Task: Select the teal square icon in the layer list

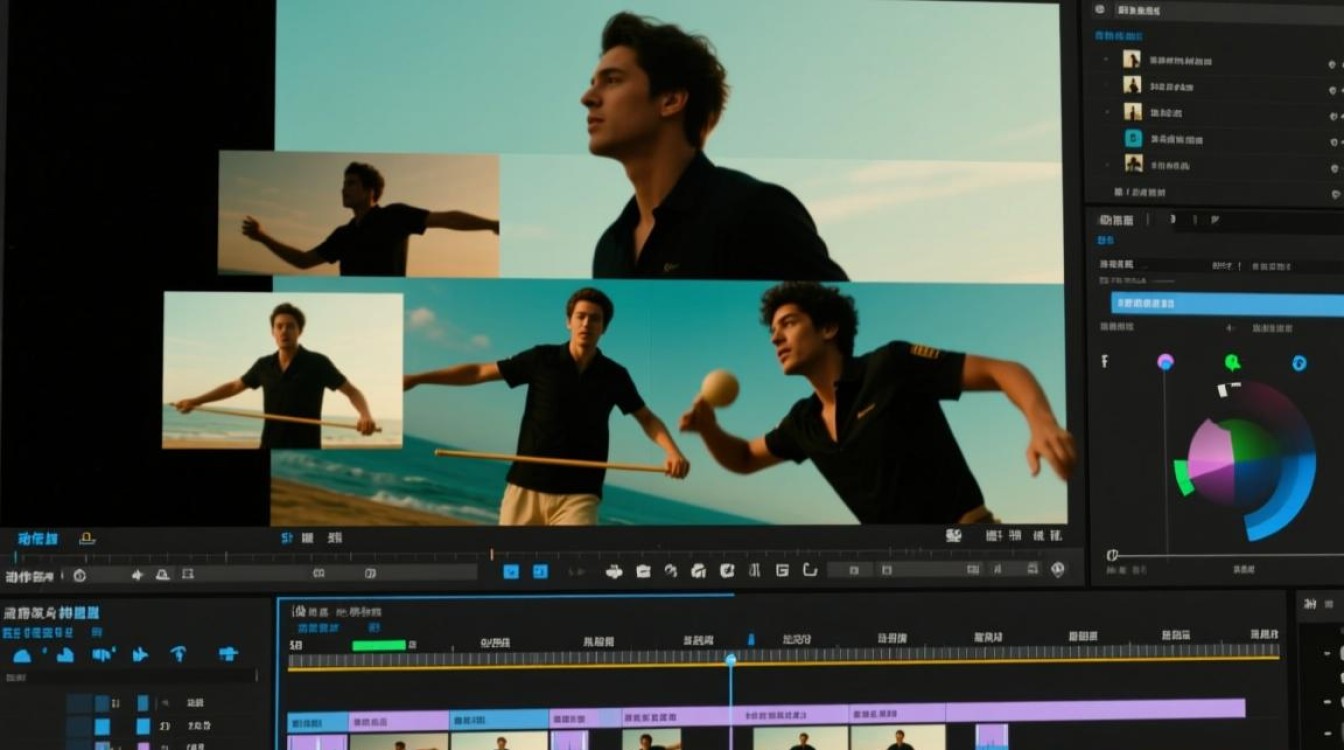Action: pos(1133,139)
